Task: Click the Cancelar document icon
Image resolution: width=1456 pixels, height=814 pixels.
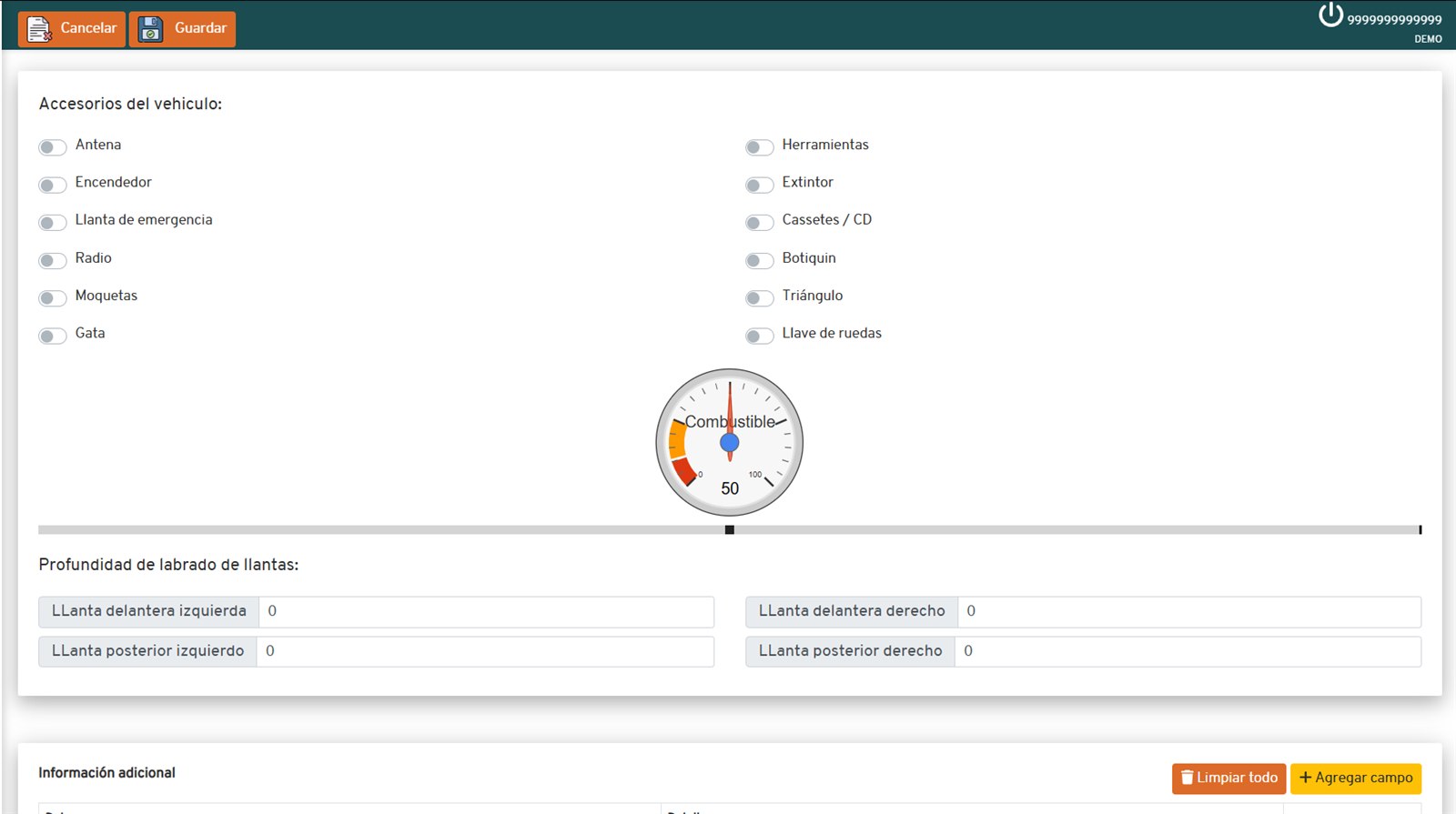Action: (x=39, y=29)
